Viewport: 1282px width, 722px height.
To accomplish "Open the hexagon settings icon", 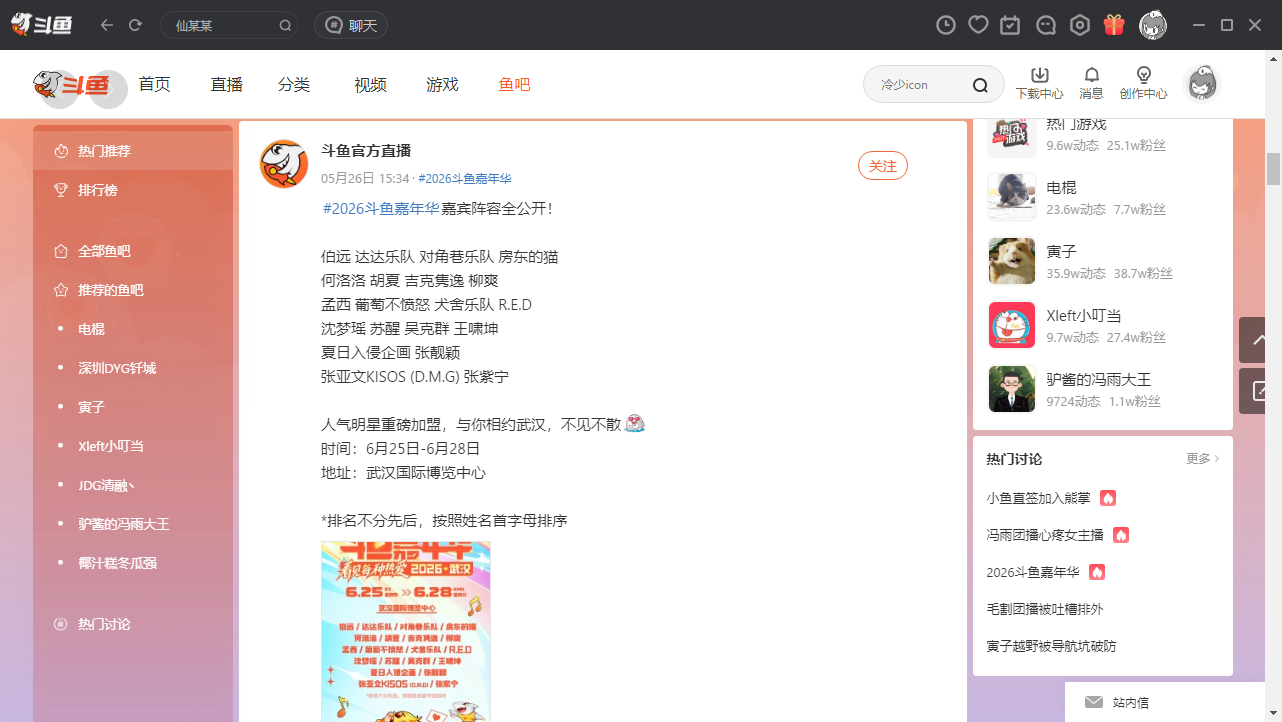I will (x=1080, y=25).
